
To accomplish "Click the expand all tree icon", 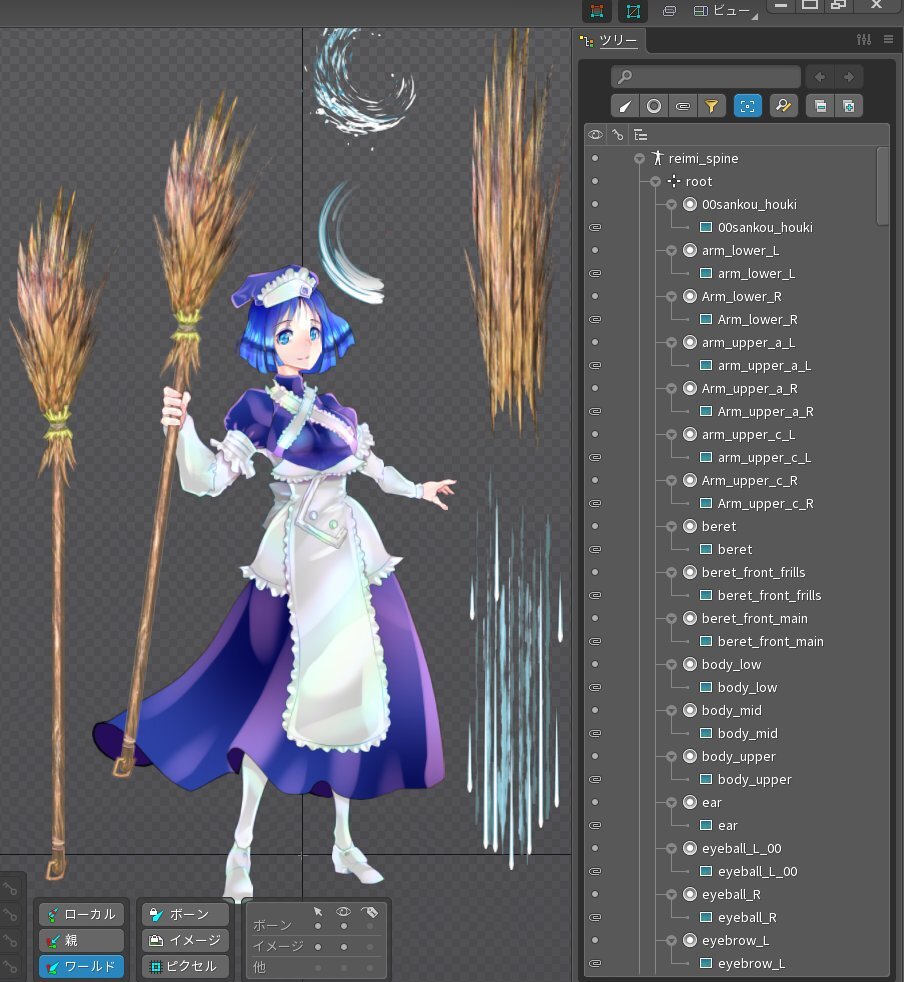I will [x=849, y=106].
